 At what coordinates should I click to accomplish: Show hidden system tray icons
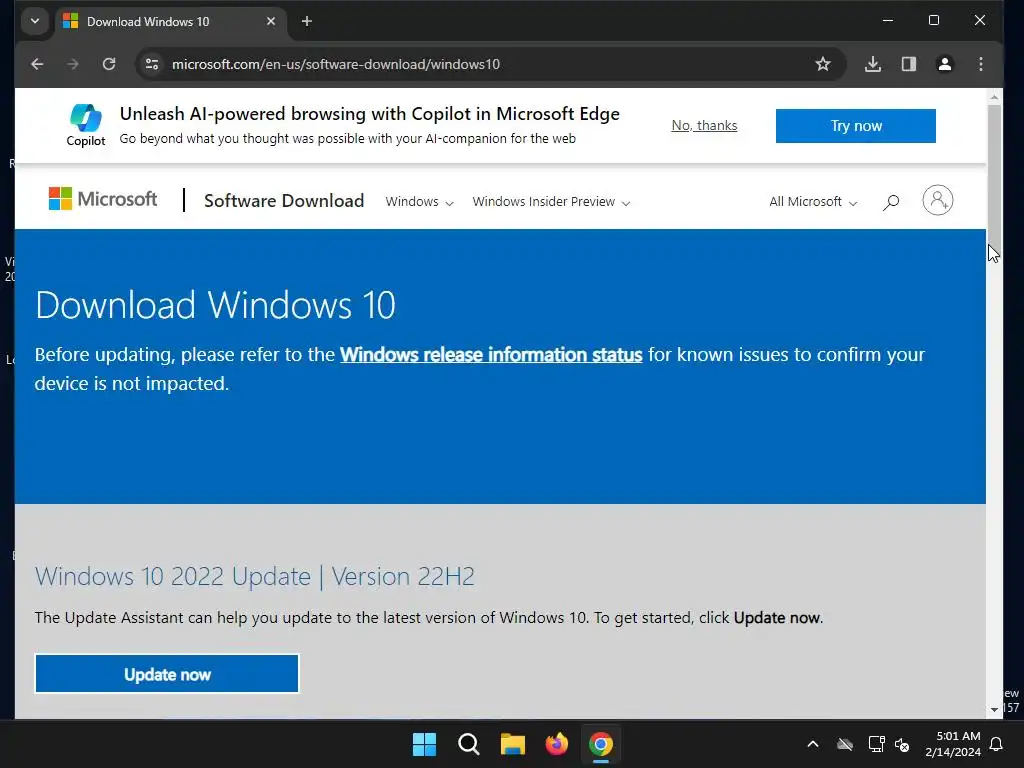click(813, 744)
